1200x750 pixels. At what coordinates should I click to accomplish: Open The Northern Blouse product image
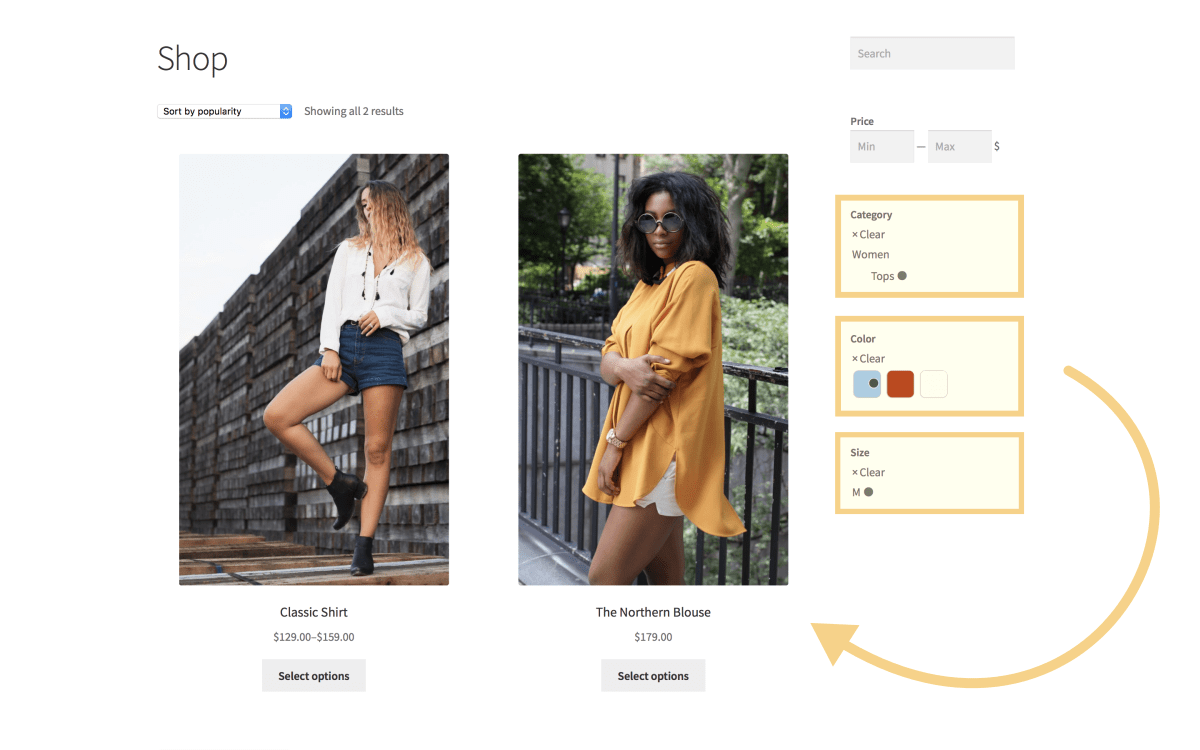tap(653, 369)
